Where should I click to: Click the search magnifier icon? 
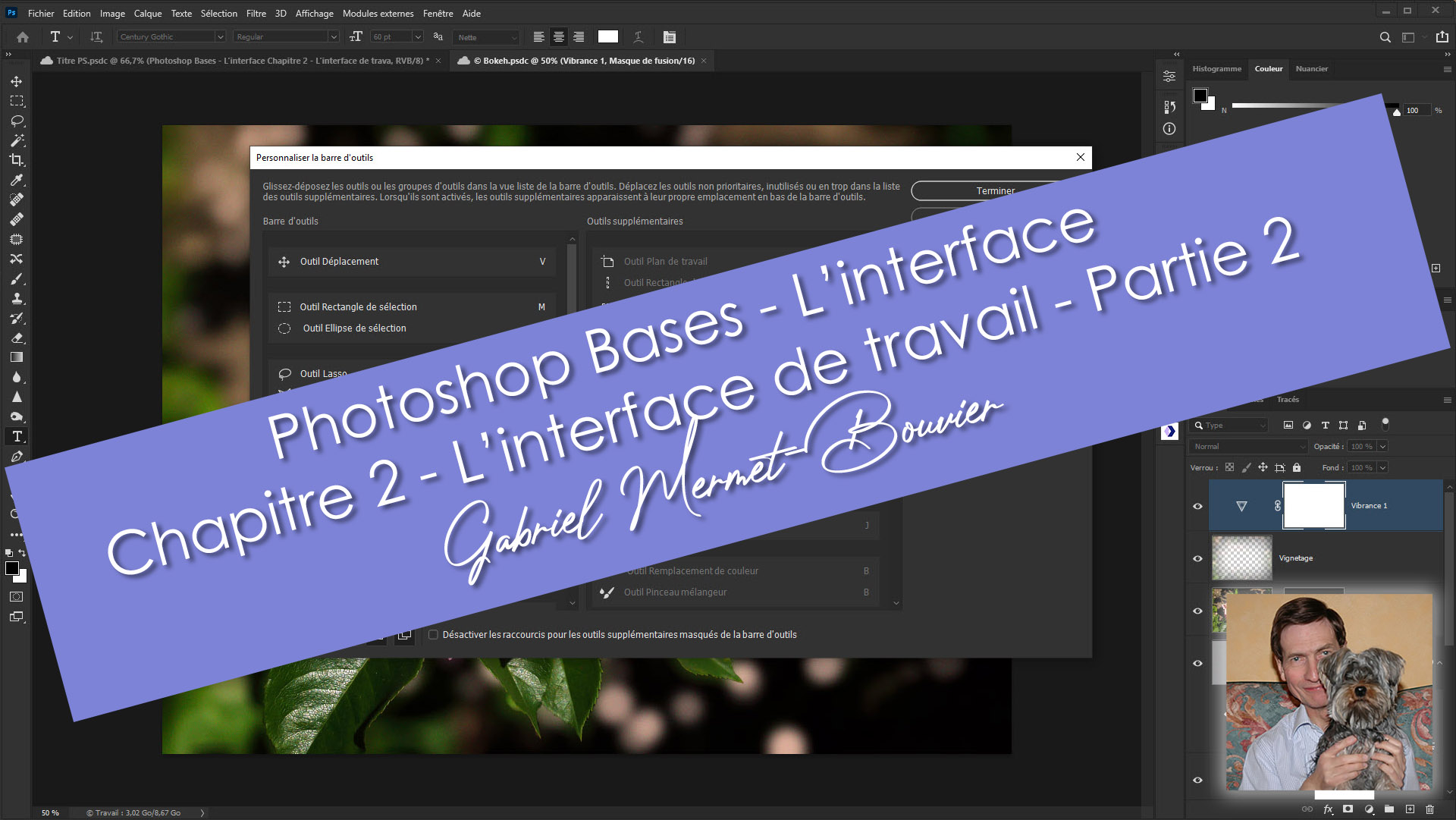pyautogui.click(x=1385, y=37)
